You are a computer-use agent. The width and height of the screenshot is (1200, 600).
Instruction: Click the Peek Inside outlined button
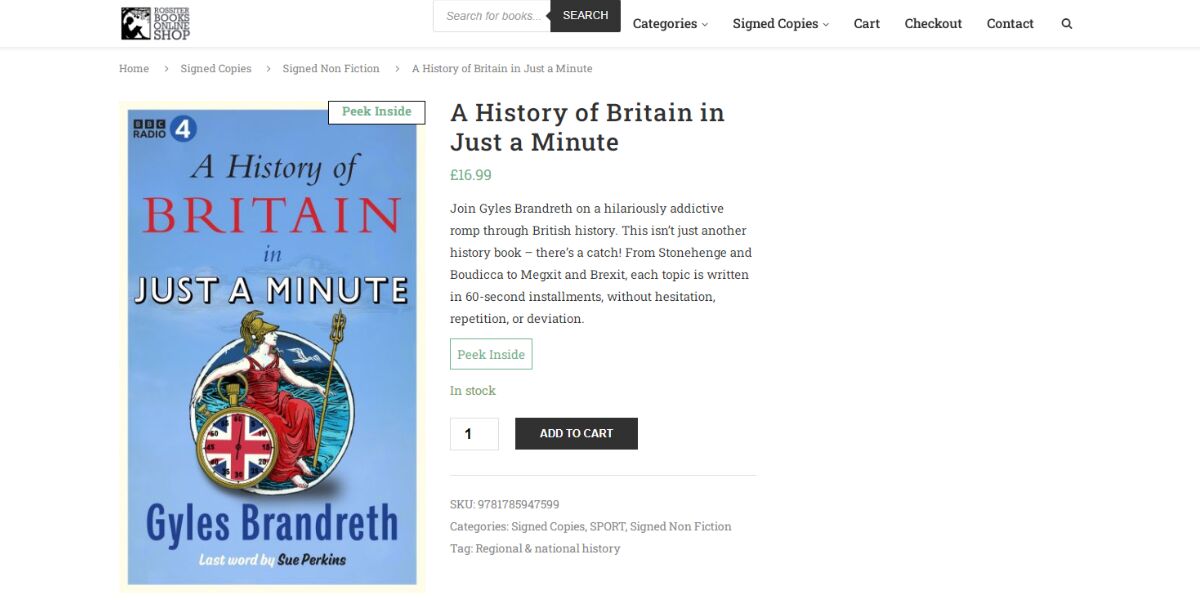[491, 353]
